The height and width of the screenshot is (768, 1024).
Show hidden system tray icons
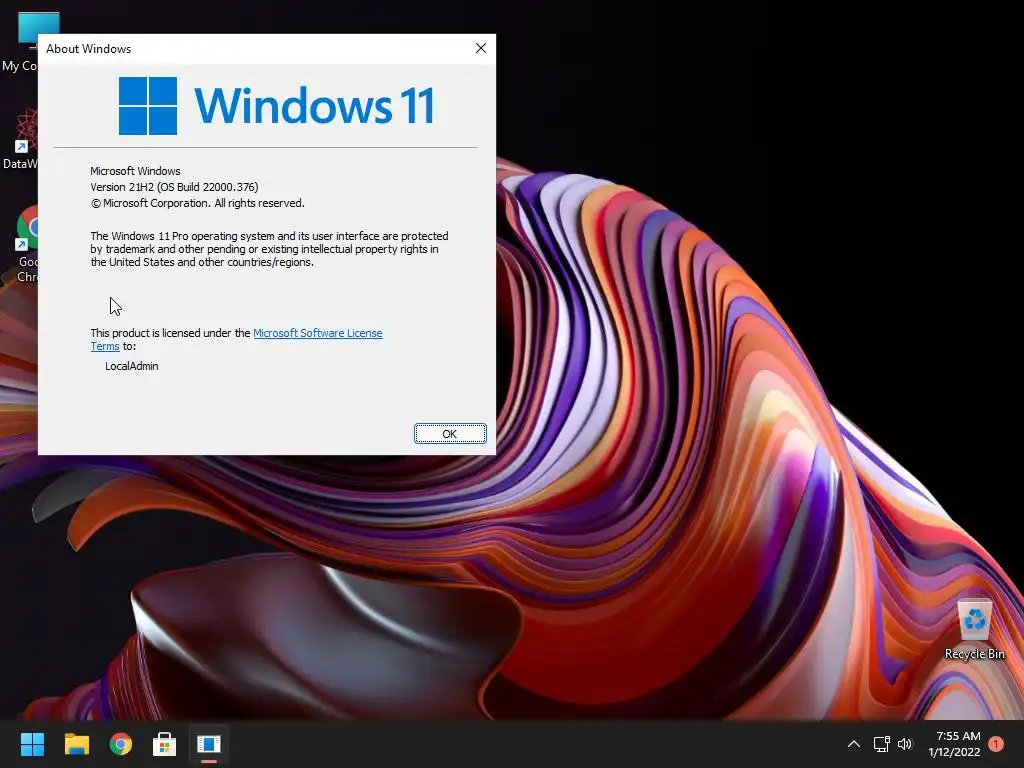pos(854,744)
